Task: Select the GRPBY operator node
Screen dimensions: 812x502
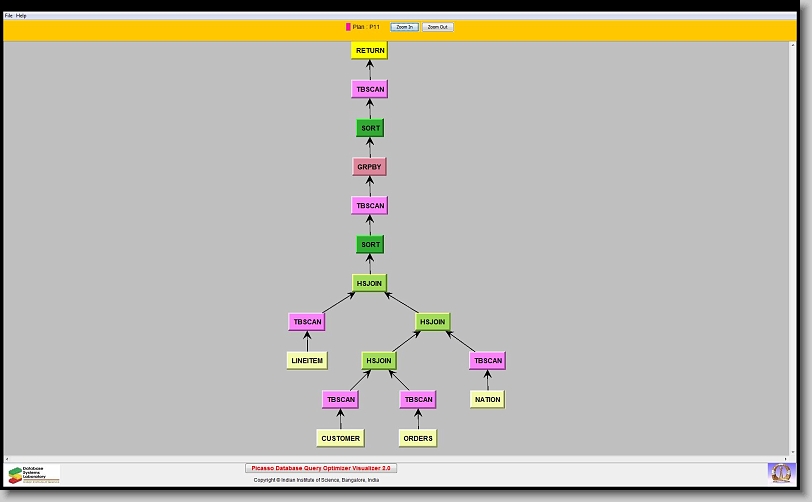Action: tap(369, 167)
